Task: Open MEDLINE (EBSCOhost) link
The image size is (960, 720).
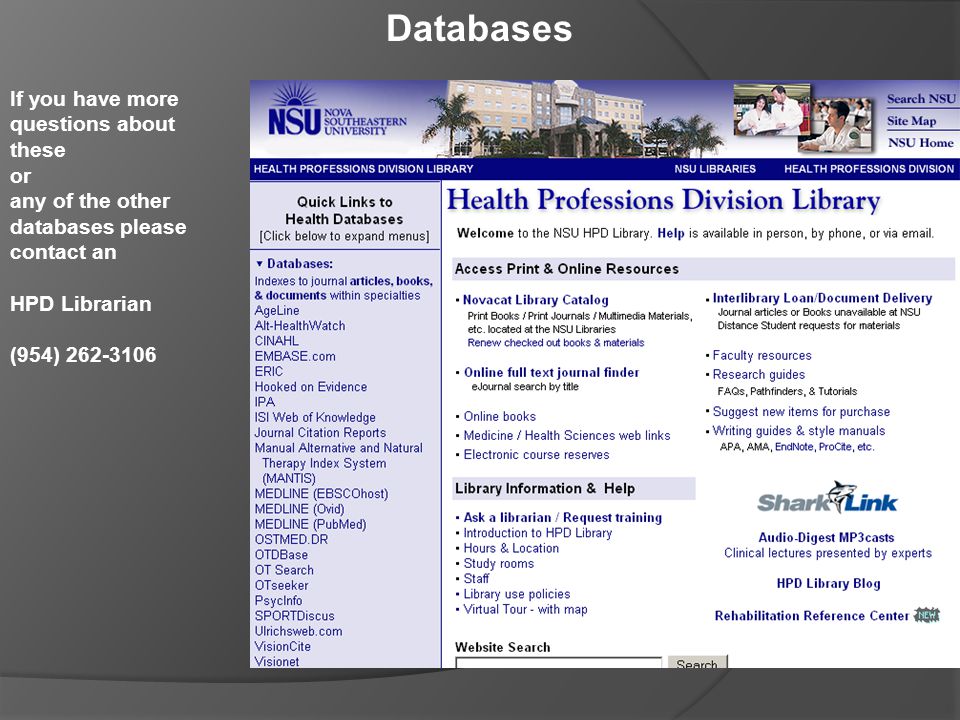Action: (x=321, y=494)
